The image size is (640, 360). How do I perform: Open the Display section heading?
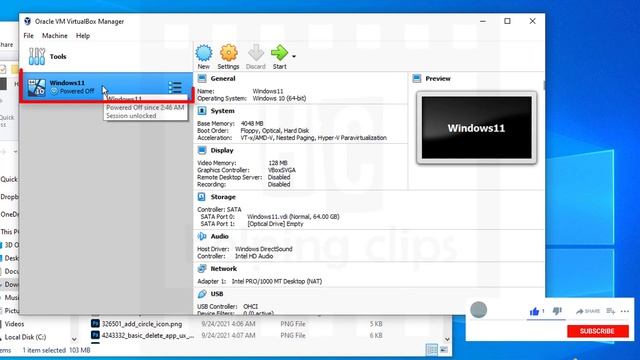222,150
